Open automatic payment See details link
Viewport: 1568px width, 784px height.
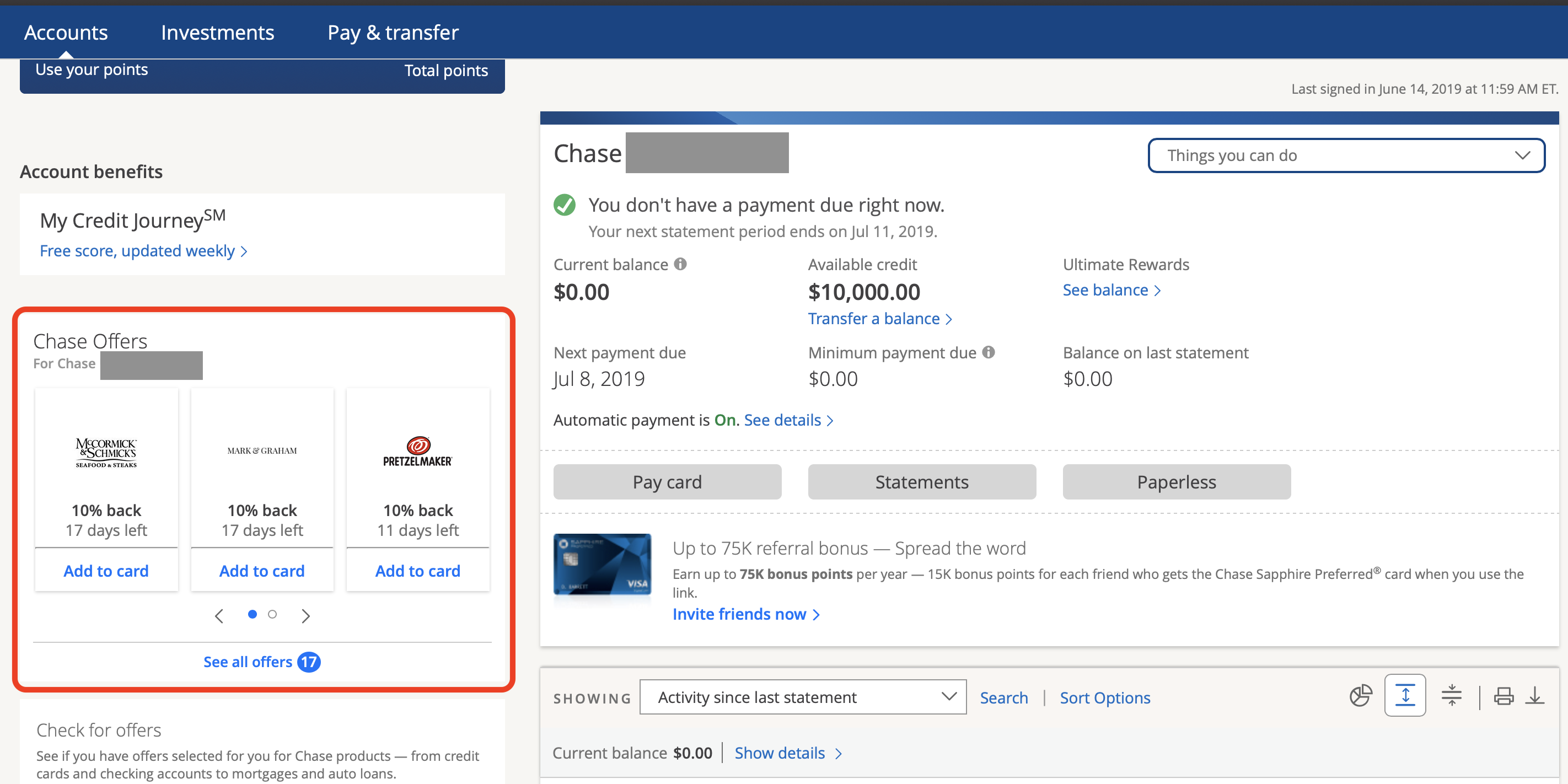click(x=788, y=420)
